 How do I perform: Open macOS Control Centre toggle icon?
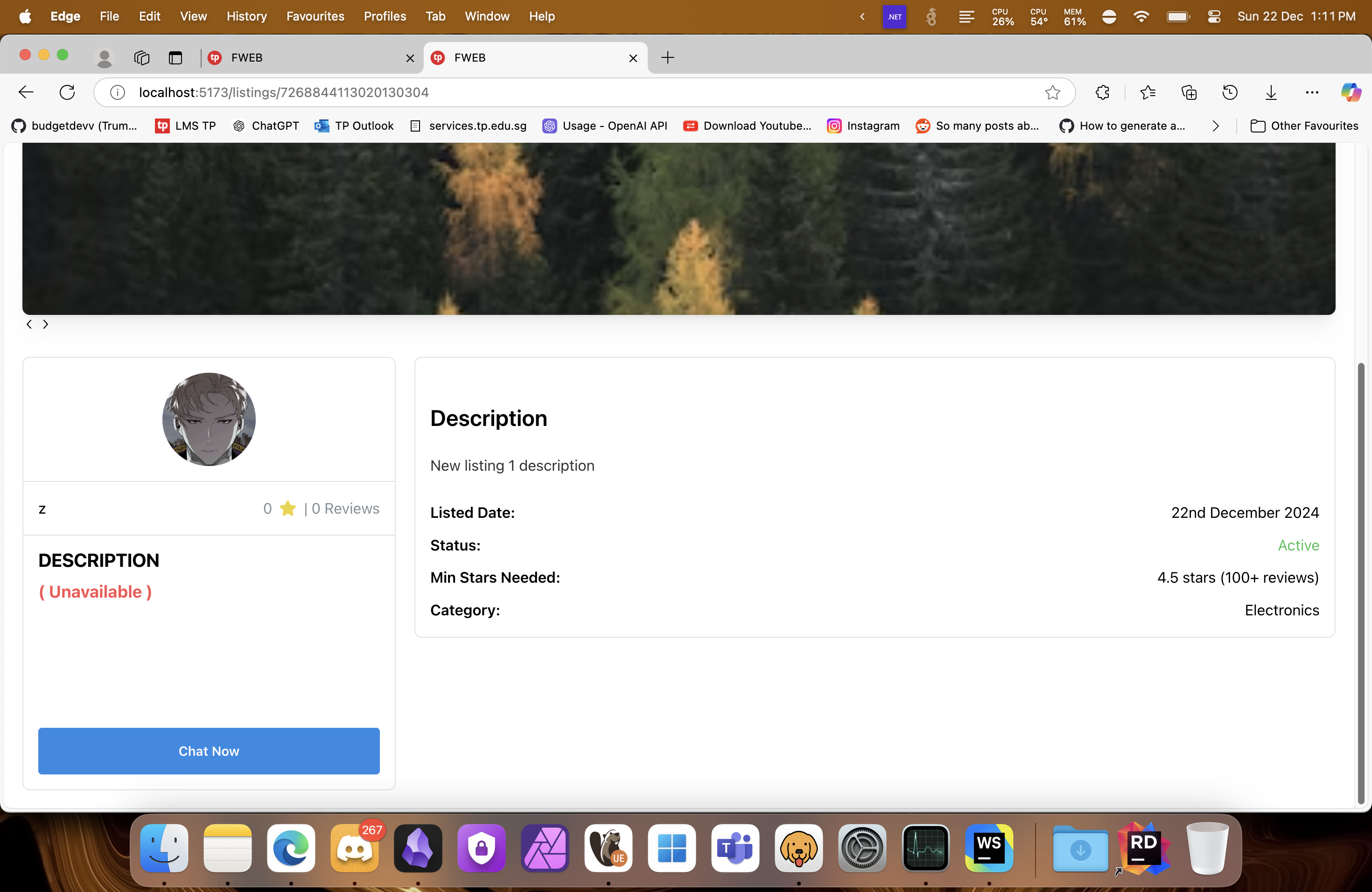click(x=1214, y=16)
